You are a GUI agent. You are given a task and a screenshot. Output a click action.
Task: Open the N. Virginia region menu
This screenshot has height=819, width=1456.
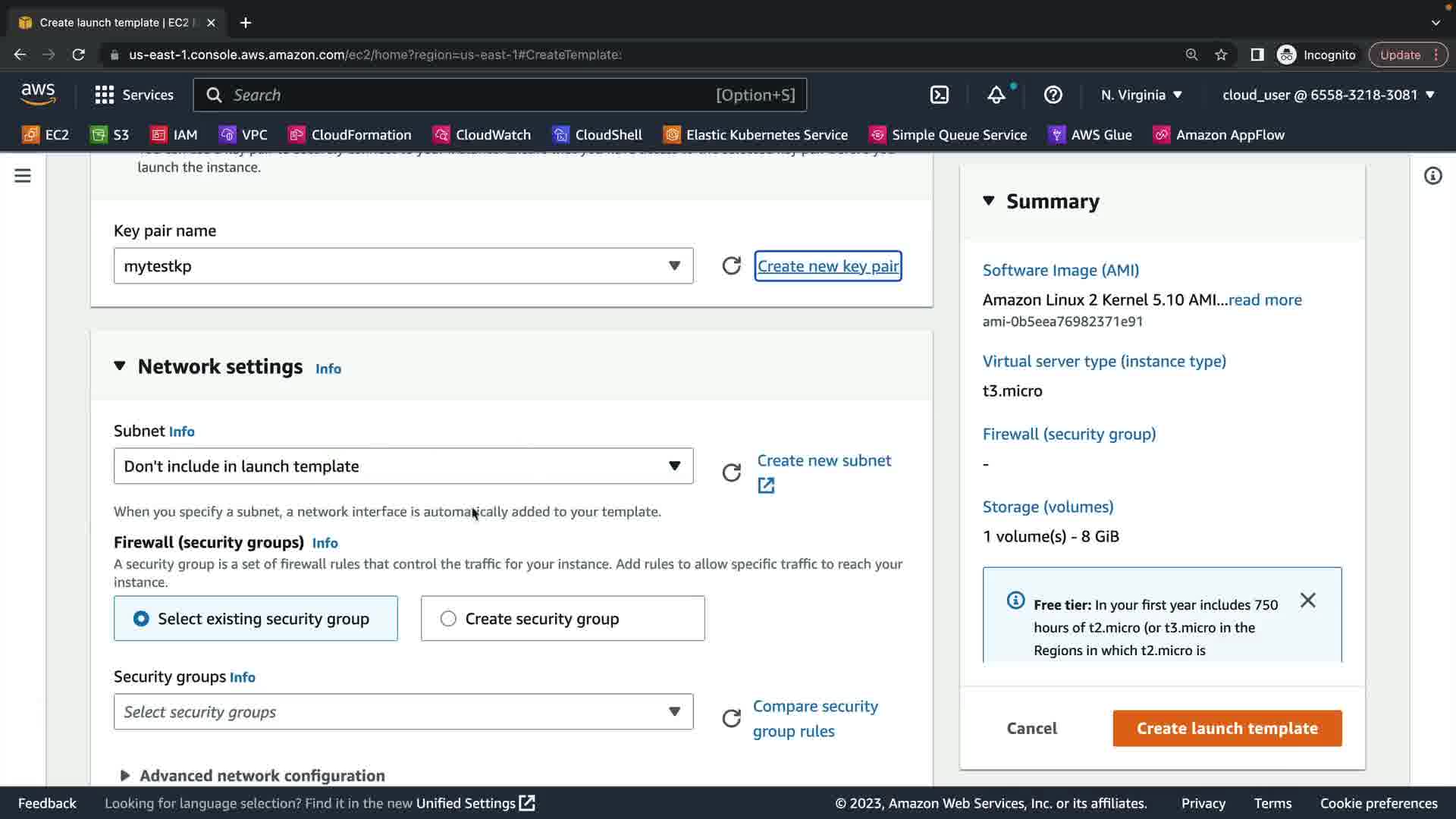(1141, 95)
